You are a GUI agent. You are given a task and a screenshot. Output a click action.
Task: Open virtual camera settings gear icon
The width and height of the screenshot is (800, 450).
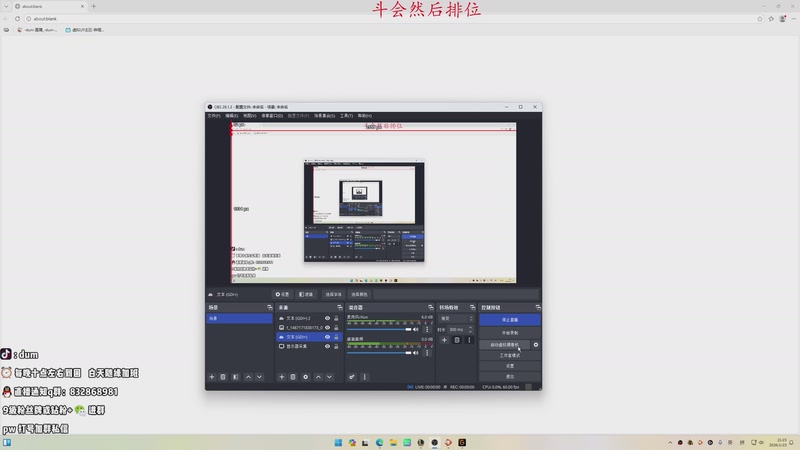point(536,344)
